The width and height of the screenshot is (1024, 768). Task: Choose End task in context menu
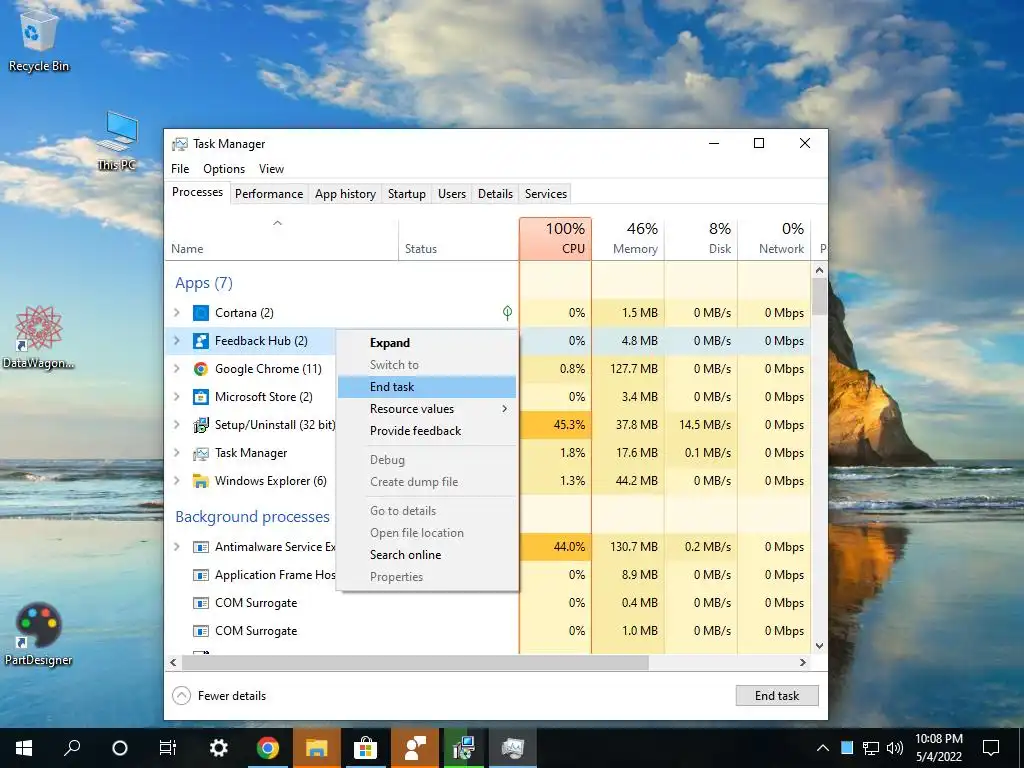427,387
